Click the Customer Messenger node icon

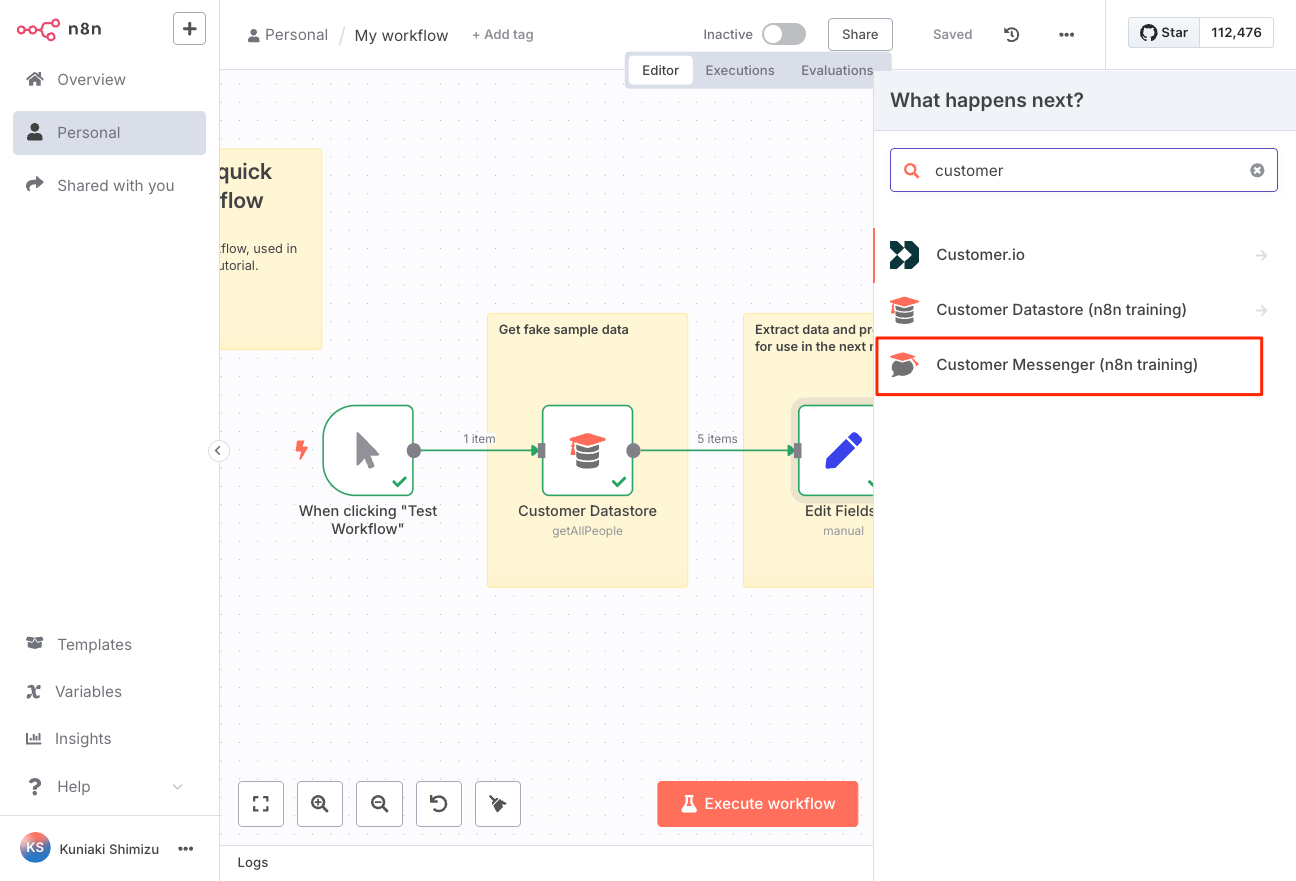pyautogui.click(x=904, y=365)
